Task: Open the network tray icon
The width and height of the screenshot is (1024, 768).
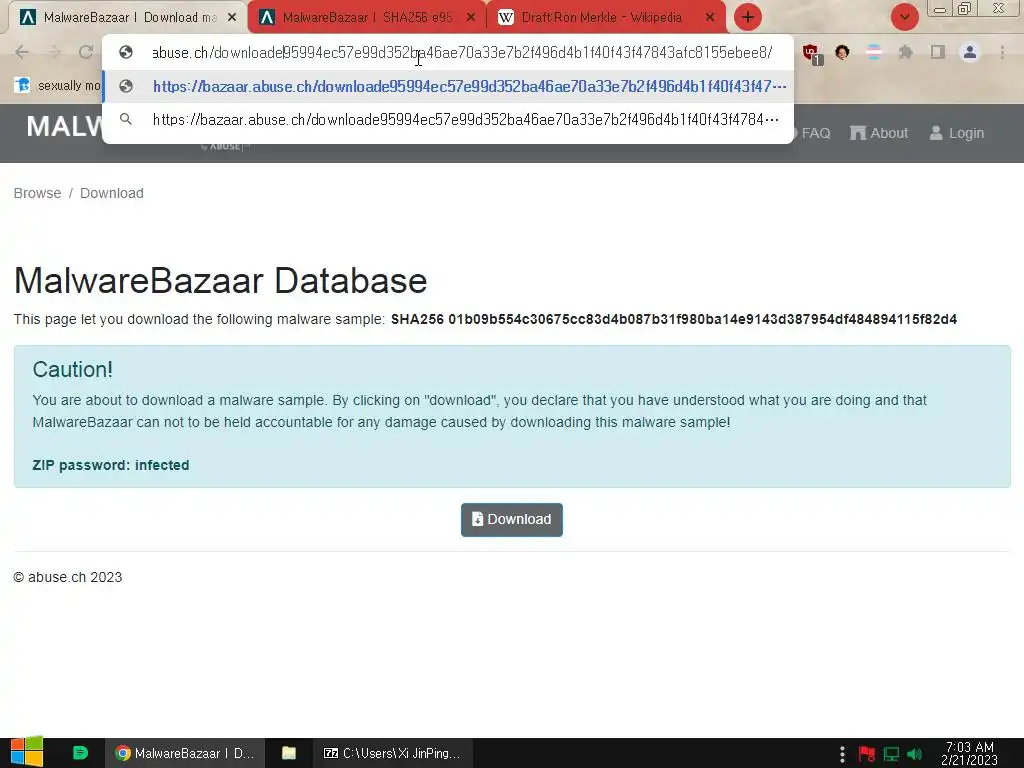Action: 891,754
